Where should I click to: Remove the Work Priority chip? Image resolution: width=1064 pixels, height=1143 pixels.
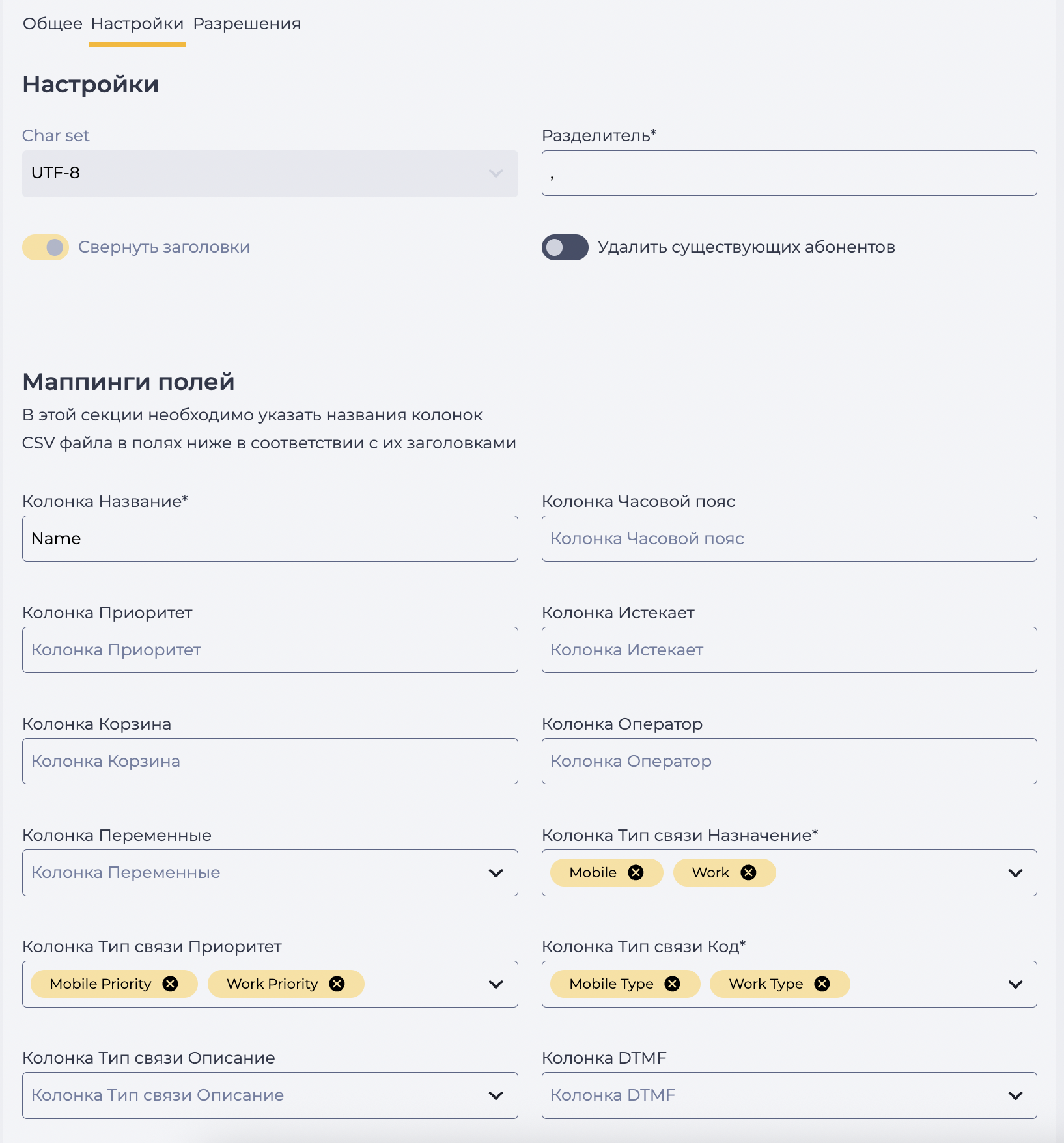point(337,984)
